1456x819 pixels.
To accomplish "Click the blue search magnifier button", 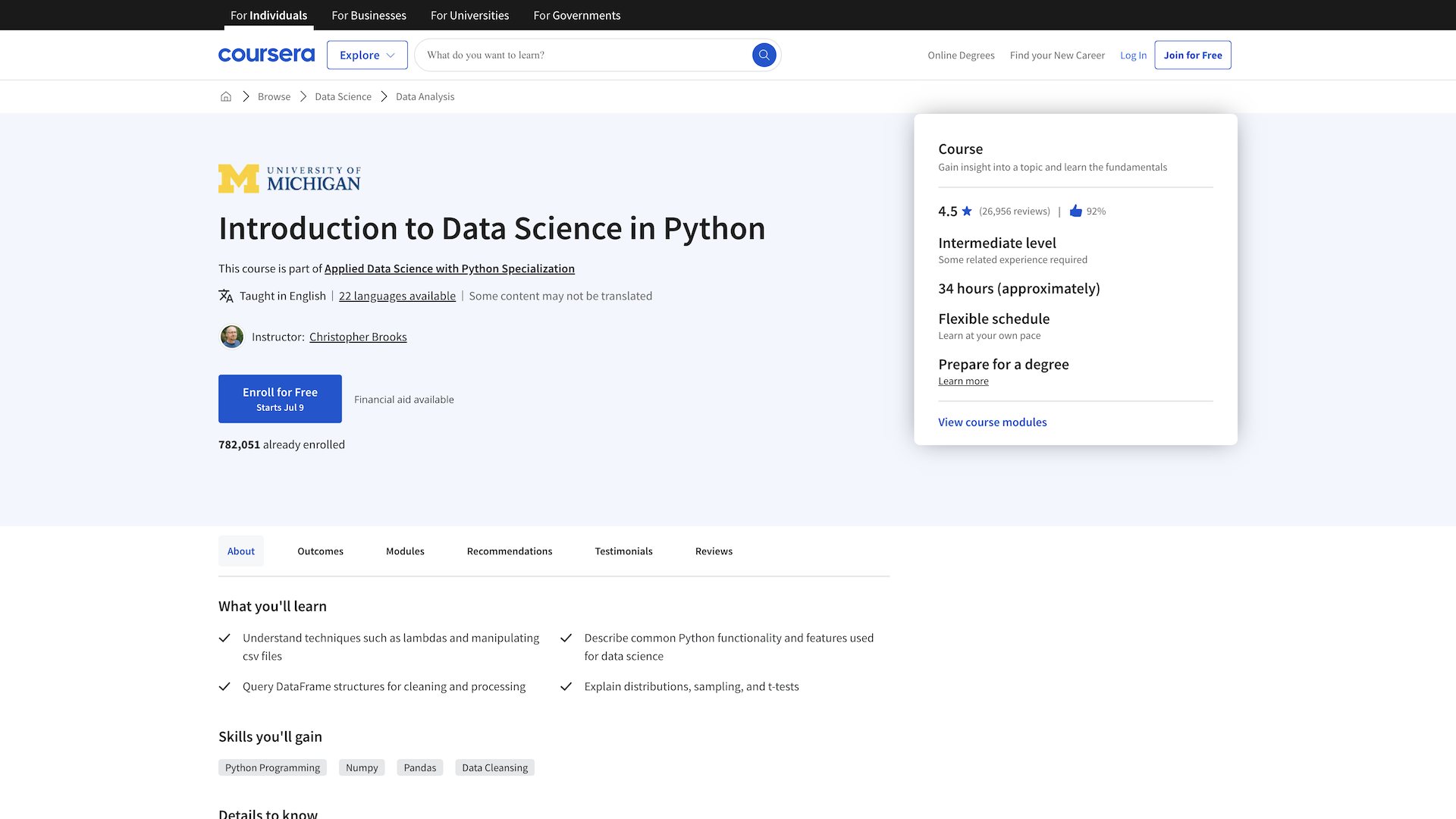I will (x=764, y=55).
